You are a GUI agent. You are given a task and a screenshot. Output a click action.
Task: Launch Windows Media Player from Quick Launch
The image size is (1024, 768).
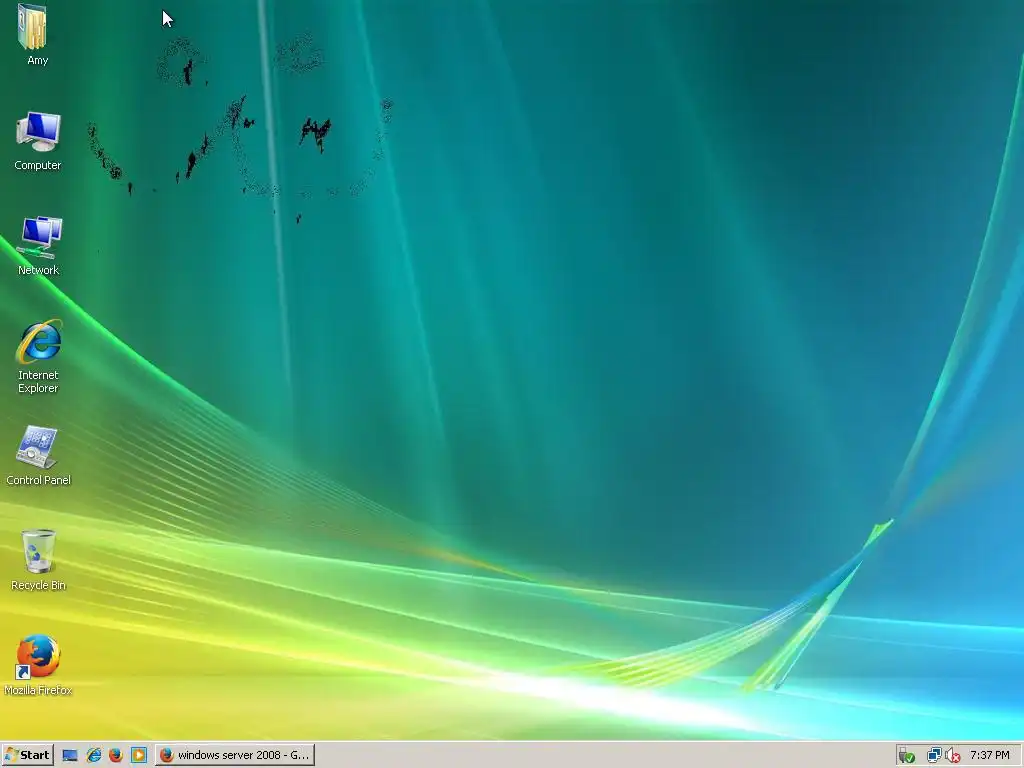[x=139, y=755]
